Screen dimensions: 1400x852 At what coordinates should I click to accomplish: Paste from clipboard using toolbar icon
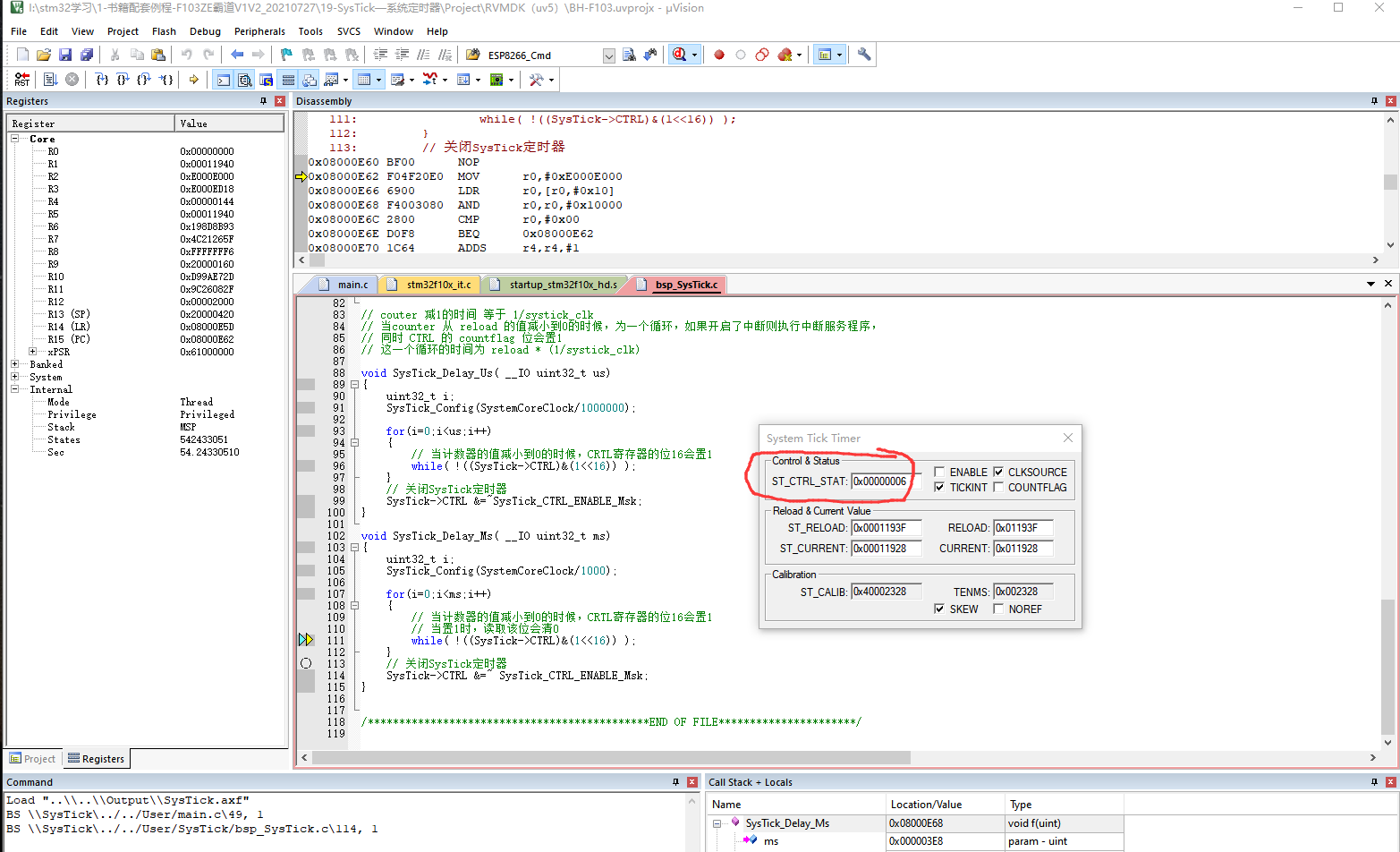[158, 55]
